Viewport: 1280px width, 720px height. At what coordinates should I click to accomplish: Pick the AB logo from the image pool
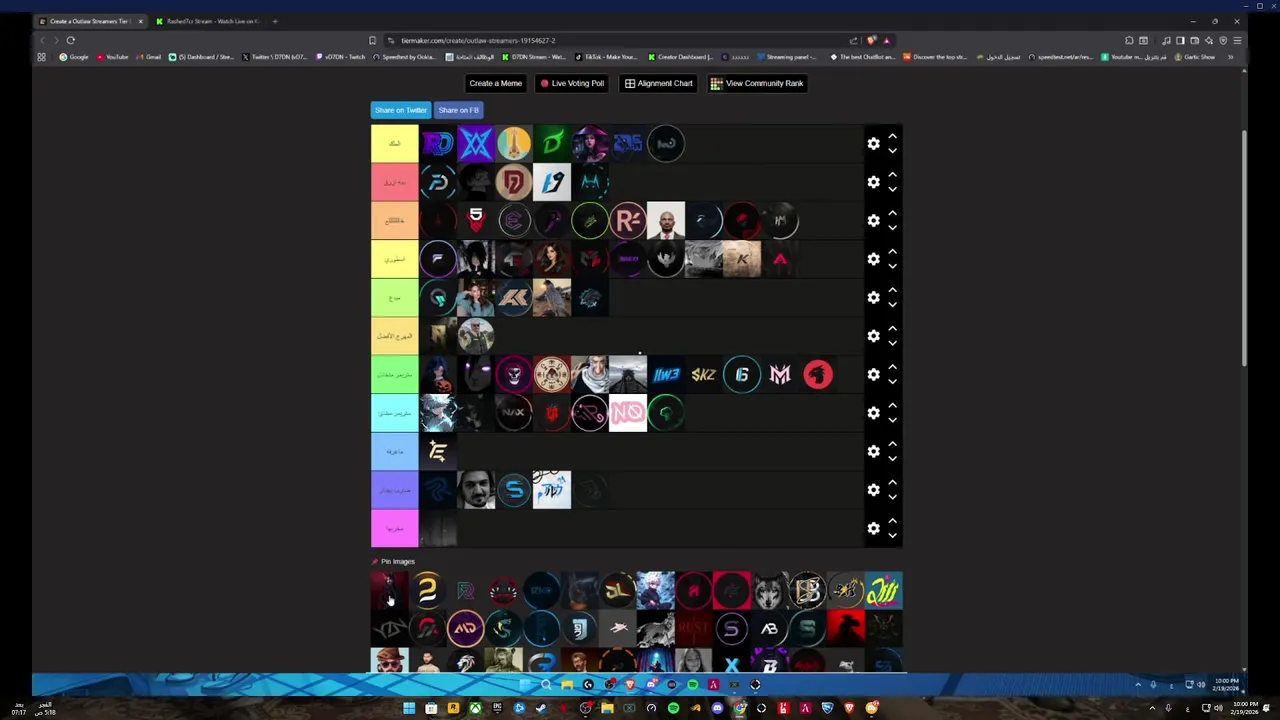[x=769, y=628]
